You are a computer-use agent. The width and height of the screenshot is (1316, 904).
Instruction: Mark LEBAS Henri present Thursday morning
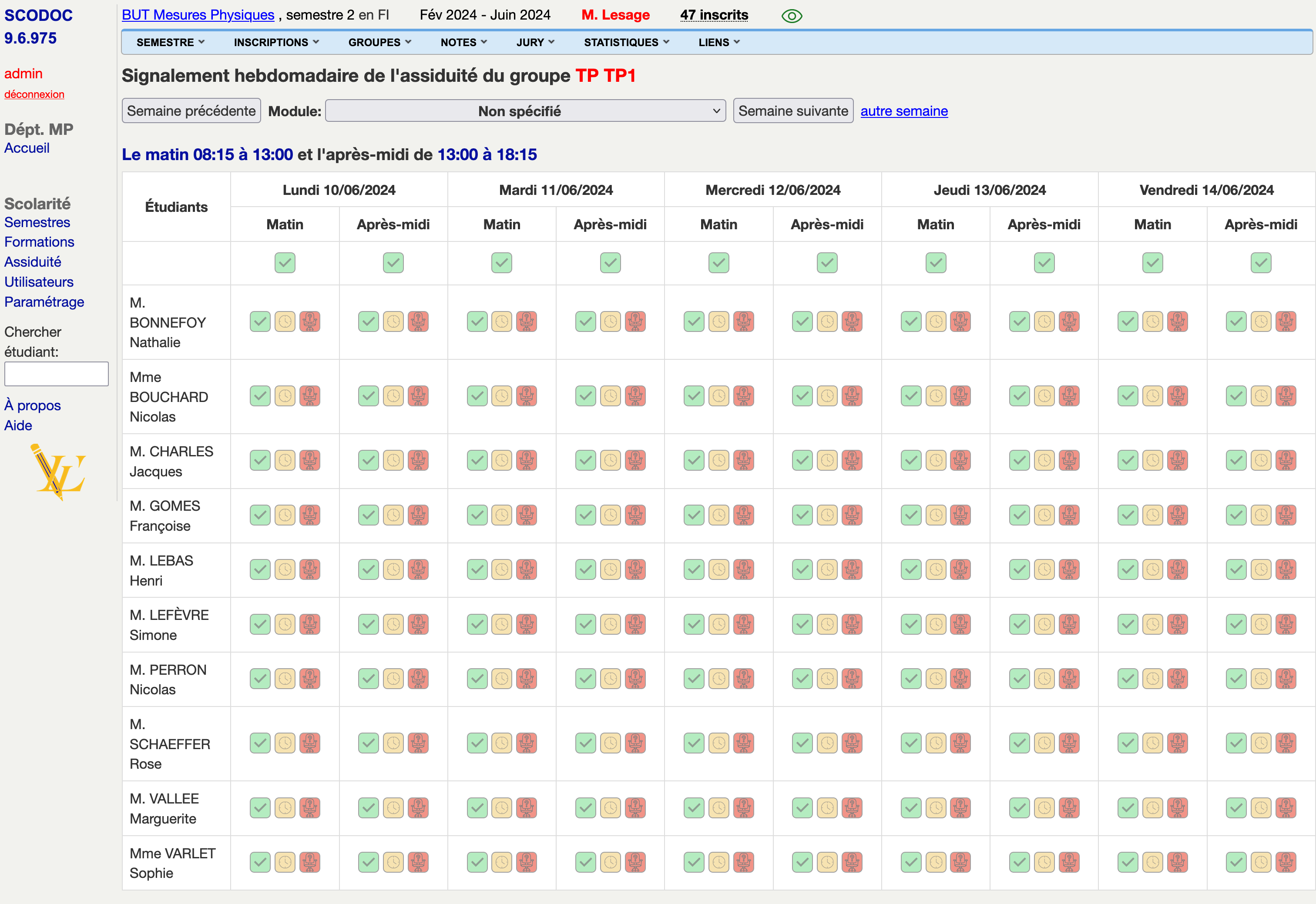pyautogui.click(x=911, y=569)
